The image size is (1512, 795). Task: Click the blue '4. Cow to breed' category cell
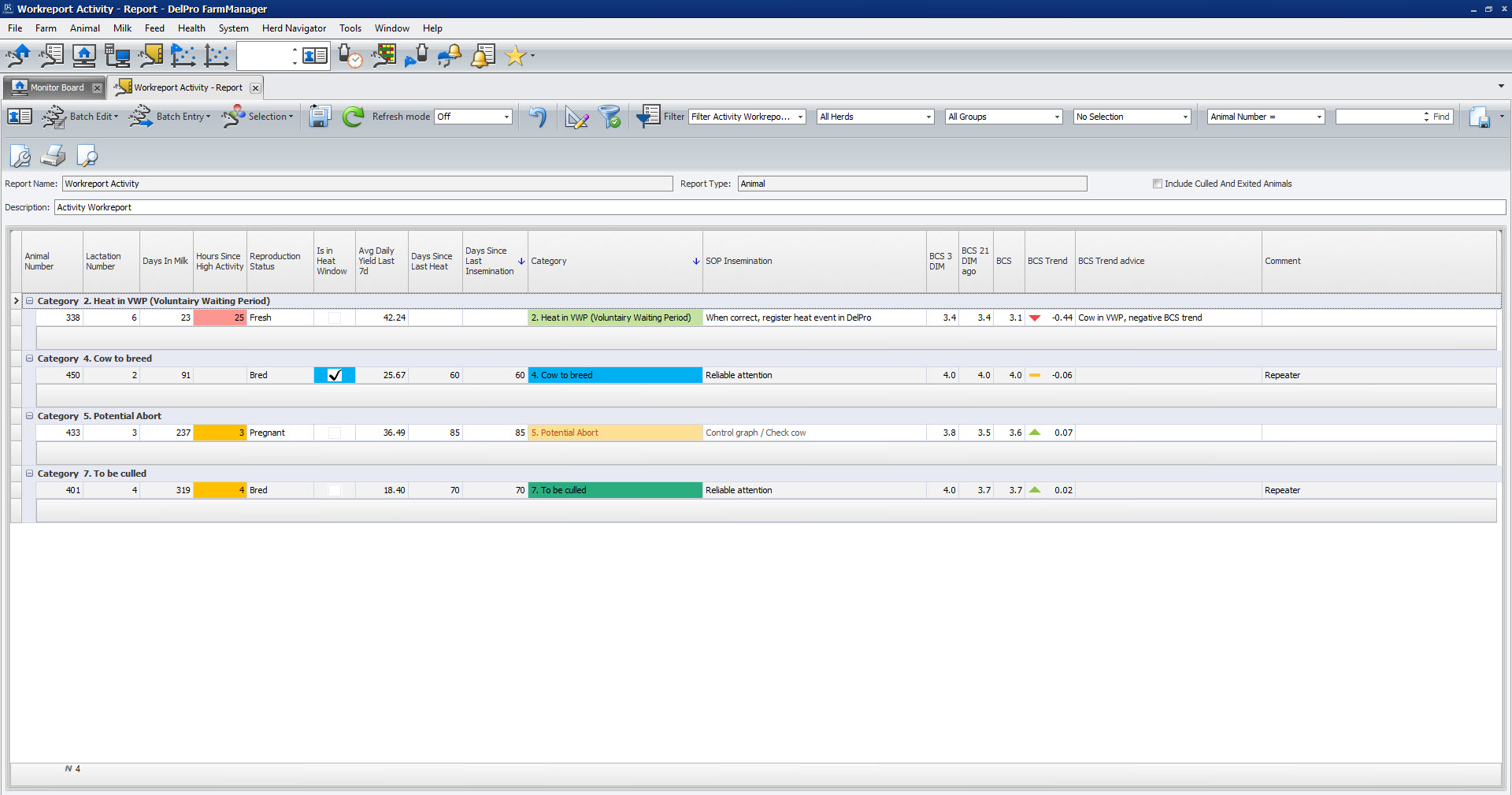pos(614,375)
